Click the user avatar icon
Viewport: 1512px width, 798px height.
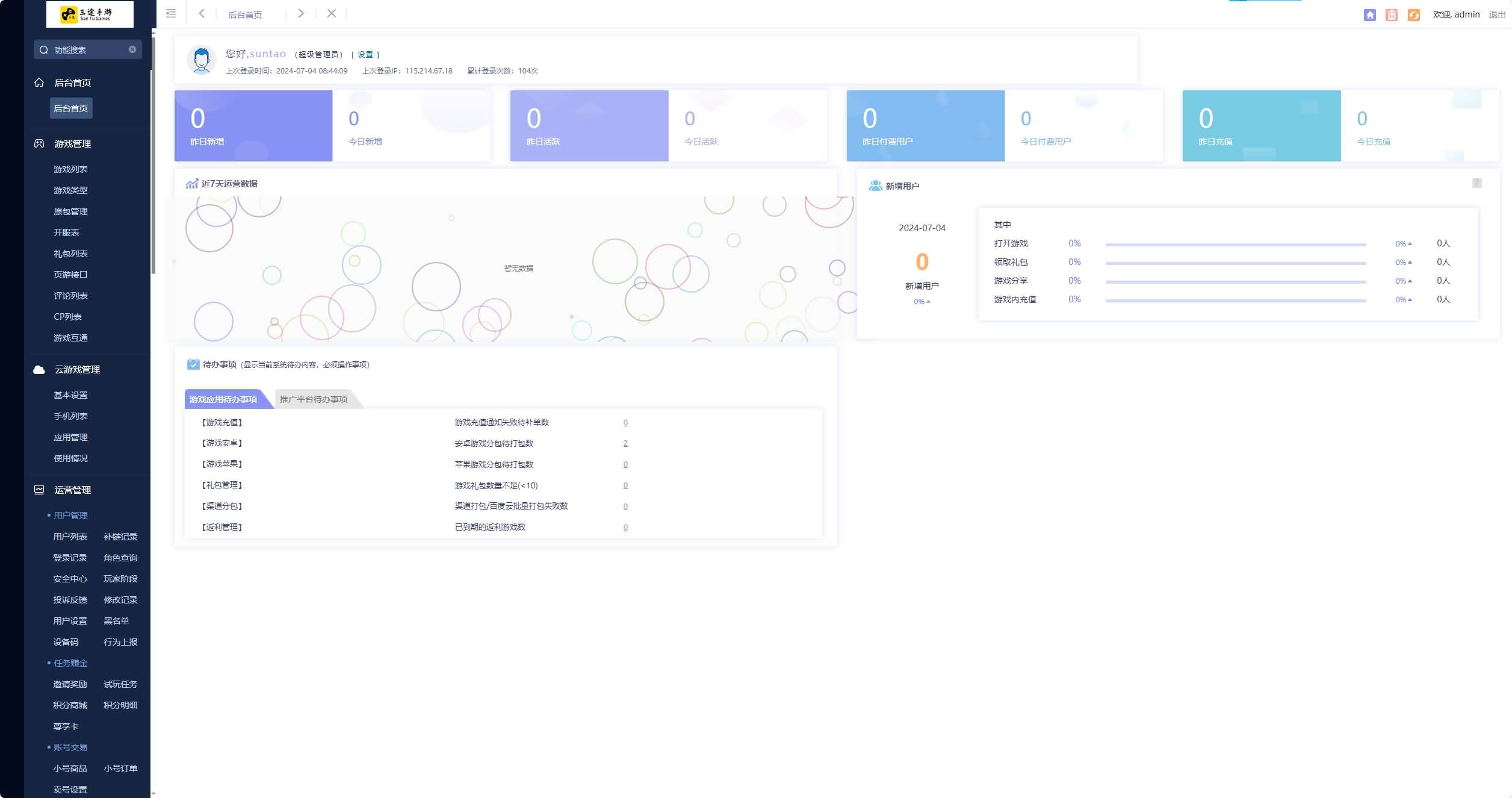(x=202, y=60)
